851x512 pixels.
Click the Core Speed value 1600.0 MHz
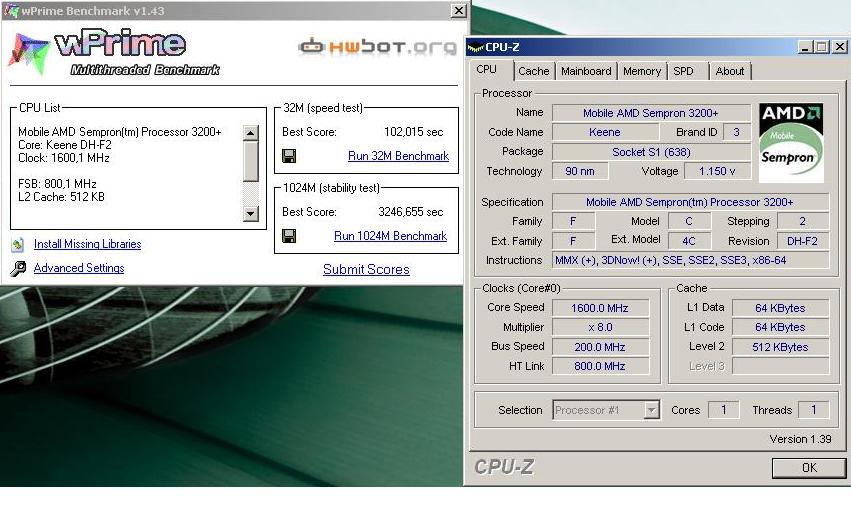point(600,308)
